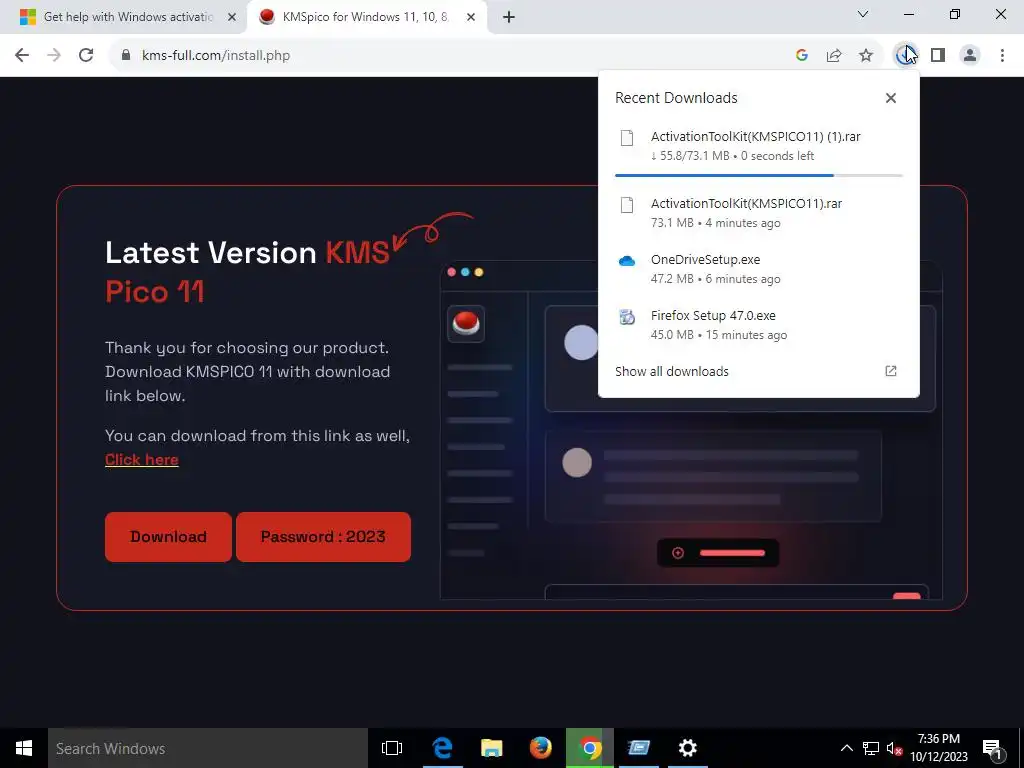Reload the current page
The image size is (1024, 768).
click(86, 55)
